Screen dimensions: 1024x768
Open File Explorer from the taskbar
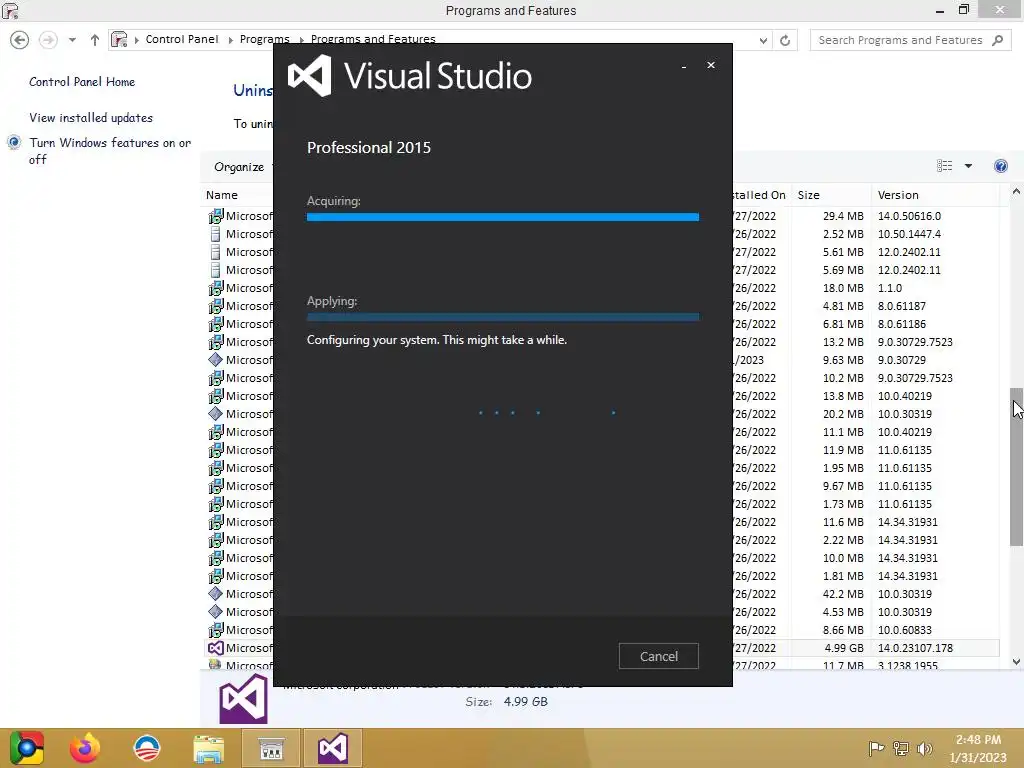pos(208,749)
